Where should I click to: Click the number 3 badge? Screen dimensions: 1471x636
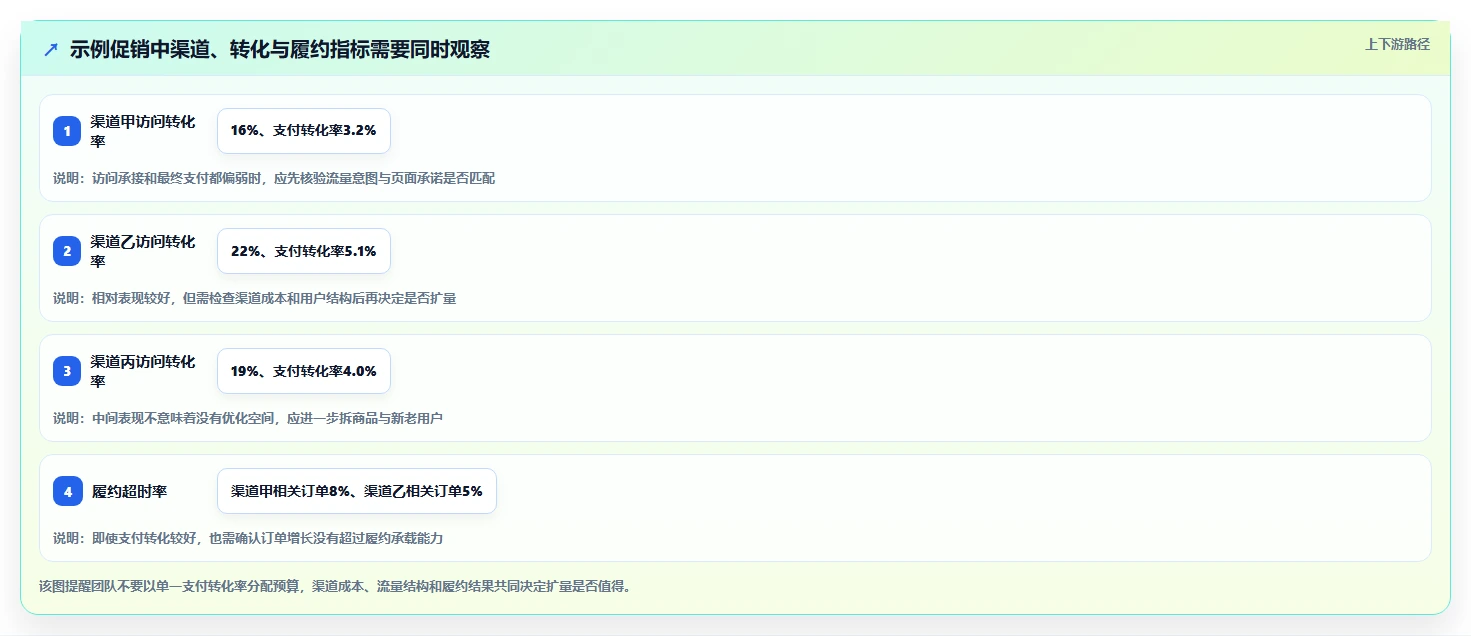pos(67,371)
